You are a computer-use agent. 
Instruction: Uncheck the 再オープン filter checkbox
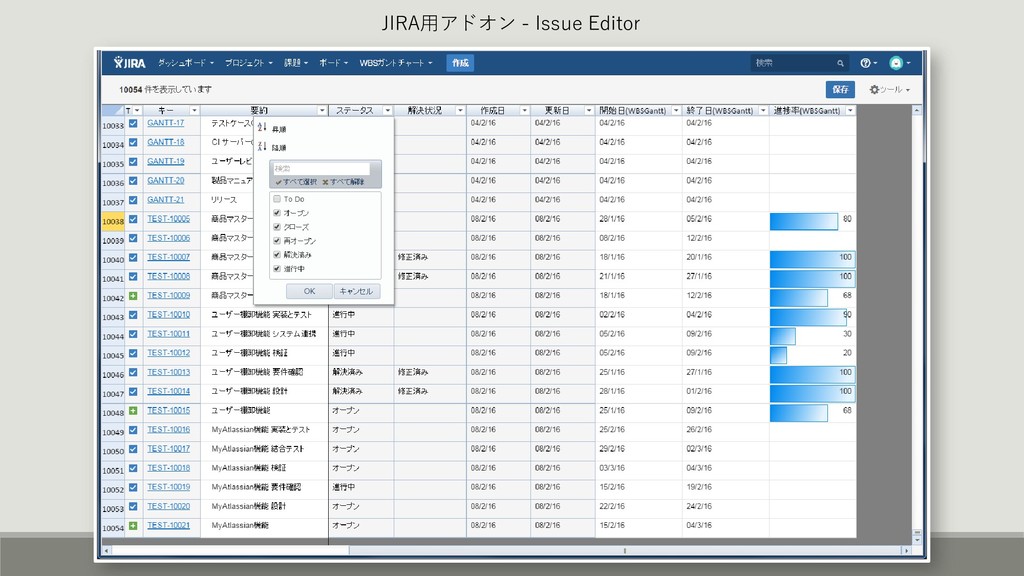(x=277, y=240)
